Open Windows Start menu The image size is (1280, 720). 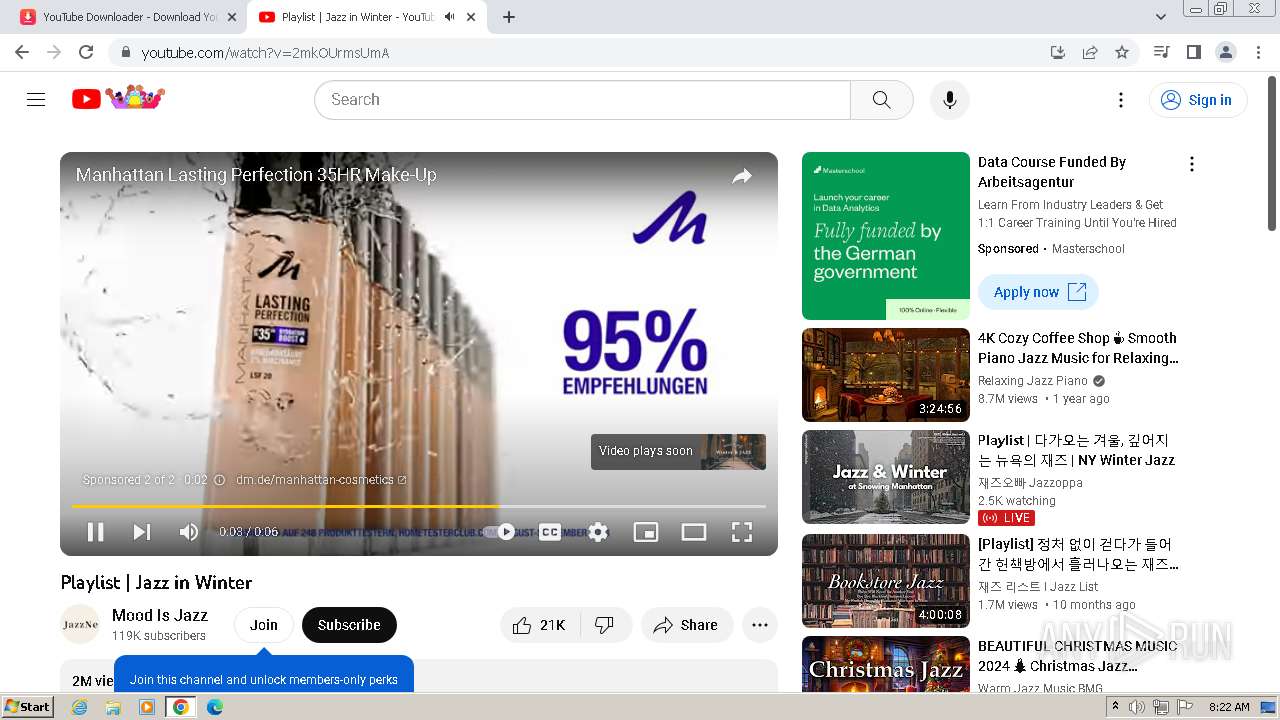[x=28, y=707]
